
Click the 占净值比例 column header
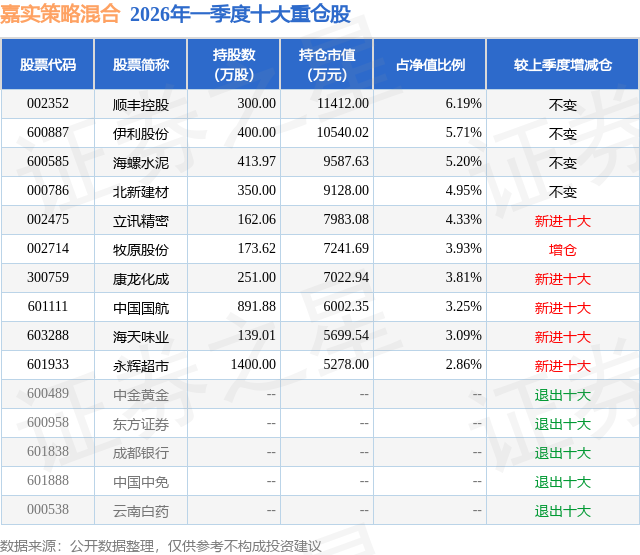coord(430,64)
